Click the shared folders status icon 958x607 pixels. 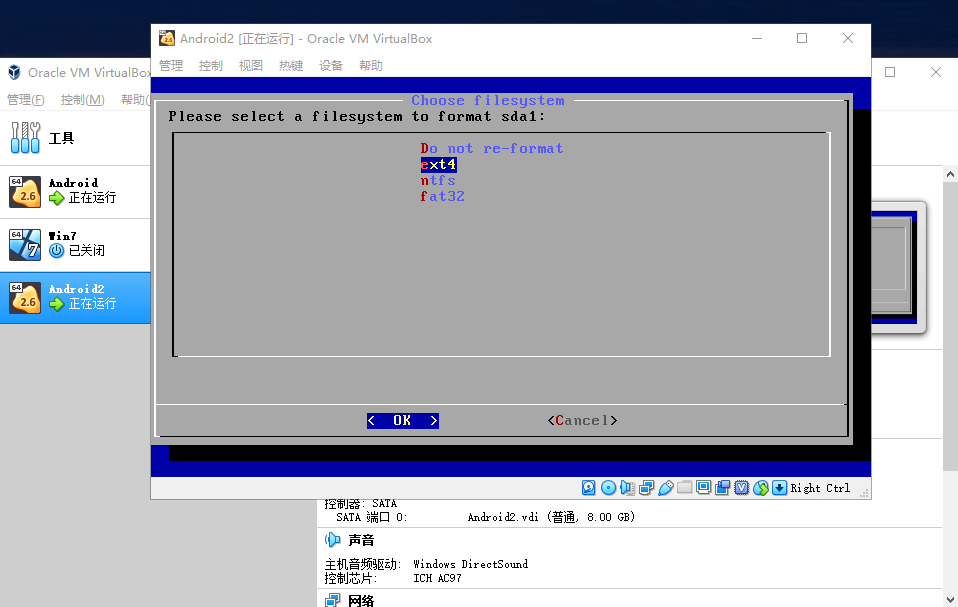pyautogui.click(x=684, y=488)
